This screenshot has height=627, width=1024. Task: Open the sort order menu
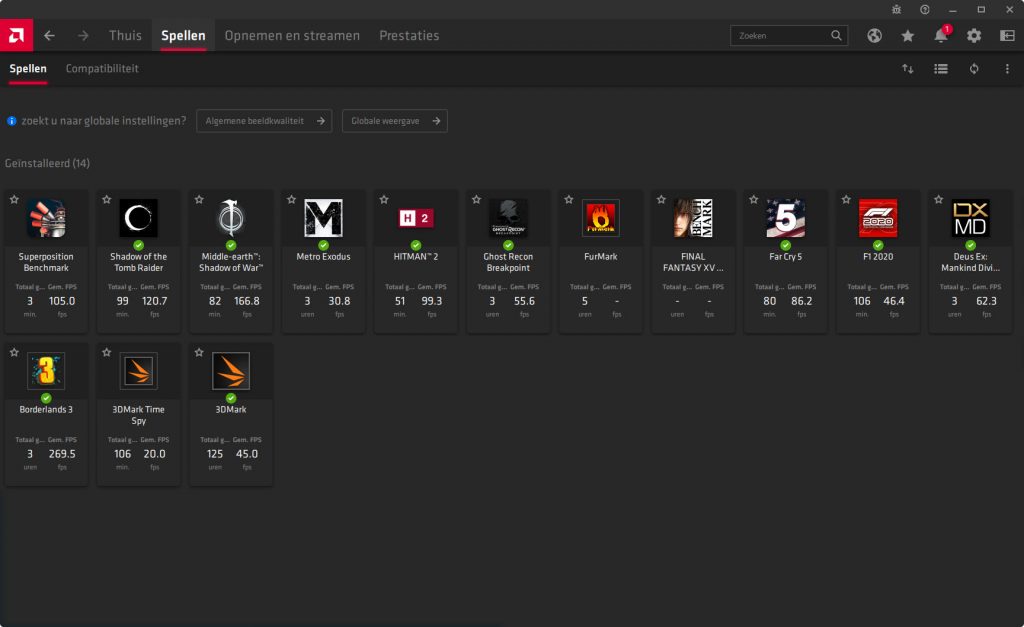pos(907,69)
